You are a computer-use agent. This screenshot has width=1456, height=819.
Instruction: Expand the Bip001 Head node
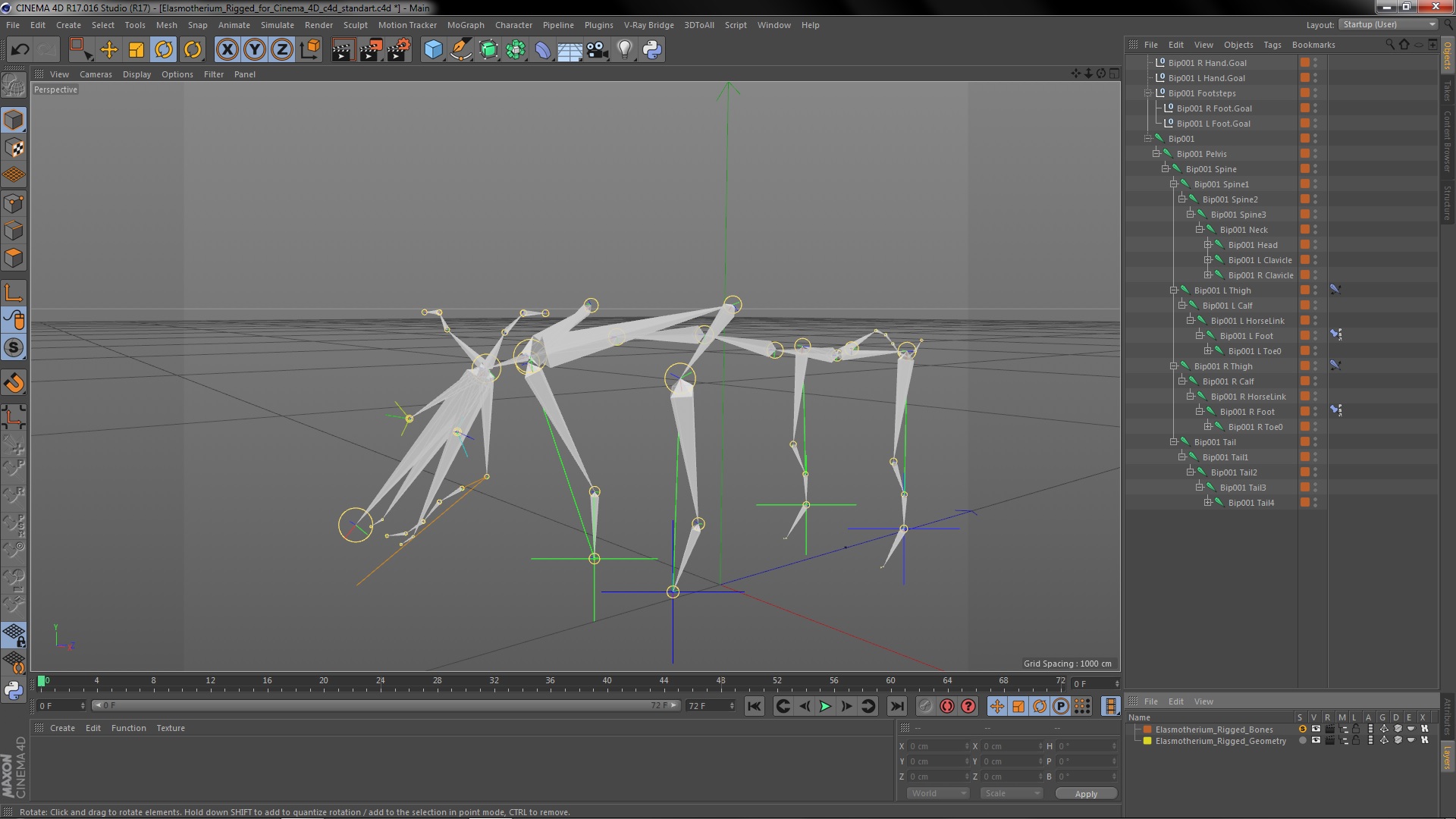point(1208,244)
